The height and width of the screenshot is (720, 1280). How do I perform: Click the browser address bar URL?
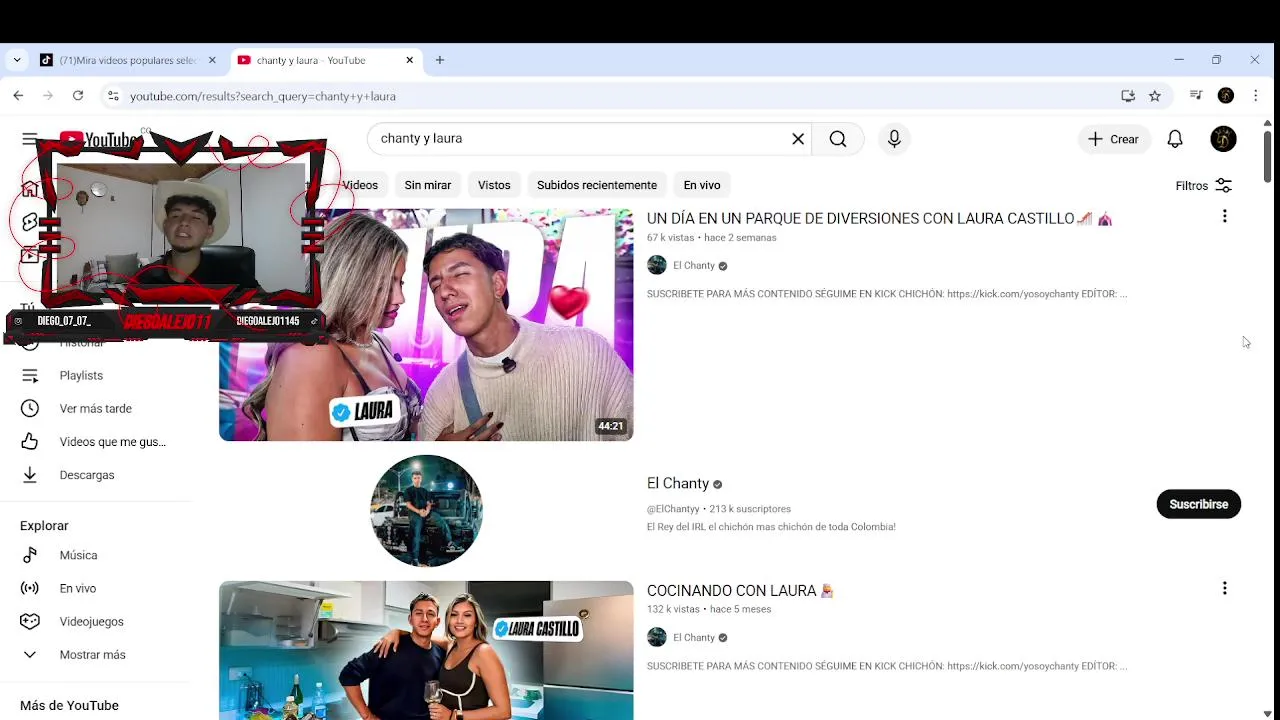click(x=263, y=96)
